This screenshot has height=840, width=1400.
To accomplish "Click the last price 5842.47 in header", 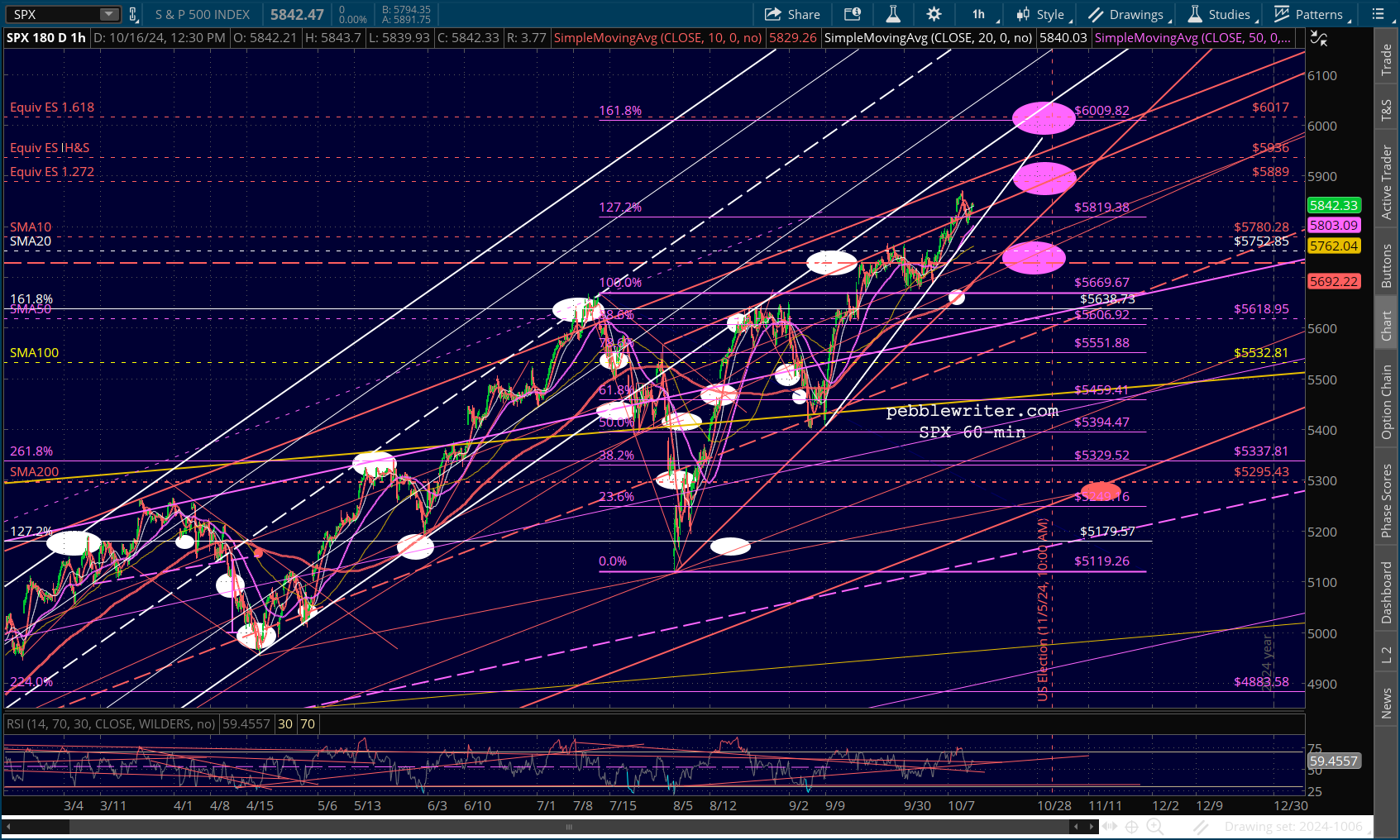I will (297, 14).
